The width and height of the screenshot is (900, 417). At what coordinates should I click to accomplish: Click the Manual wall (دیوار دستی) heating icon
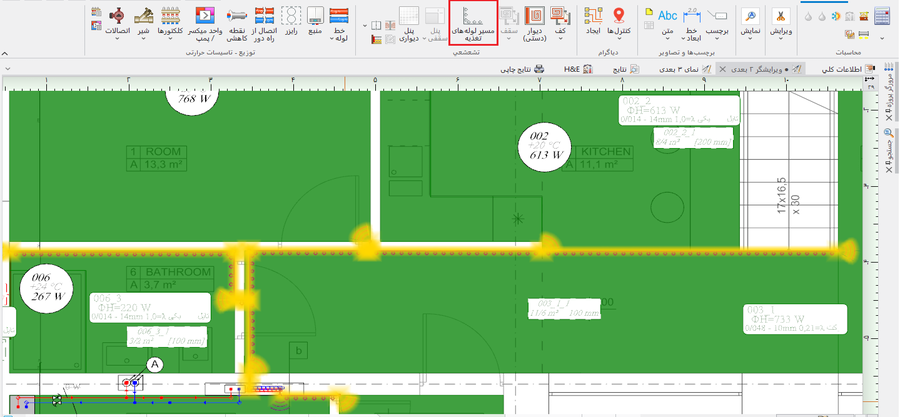534,23
